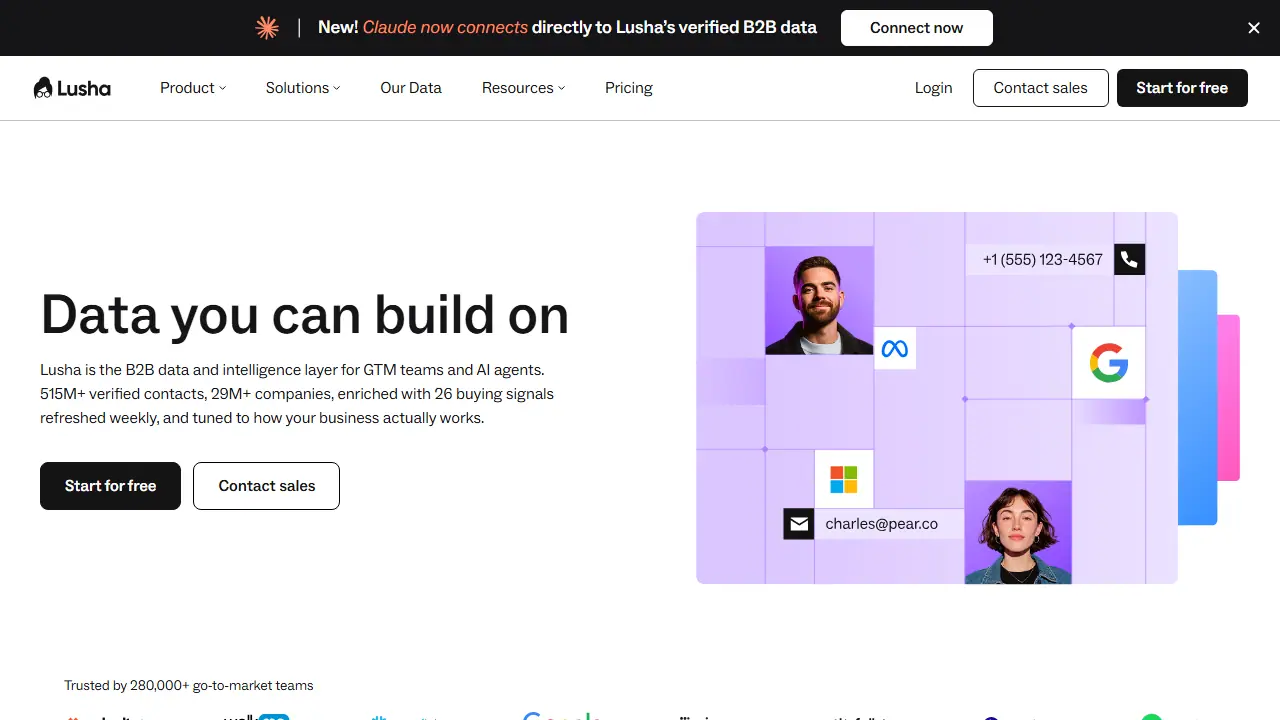Image resolution: width=1280 pixels, height=720 pixels.
Task: Expand the Resources dropdown menu
Action: click(x=523, y=88)
